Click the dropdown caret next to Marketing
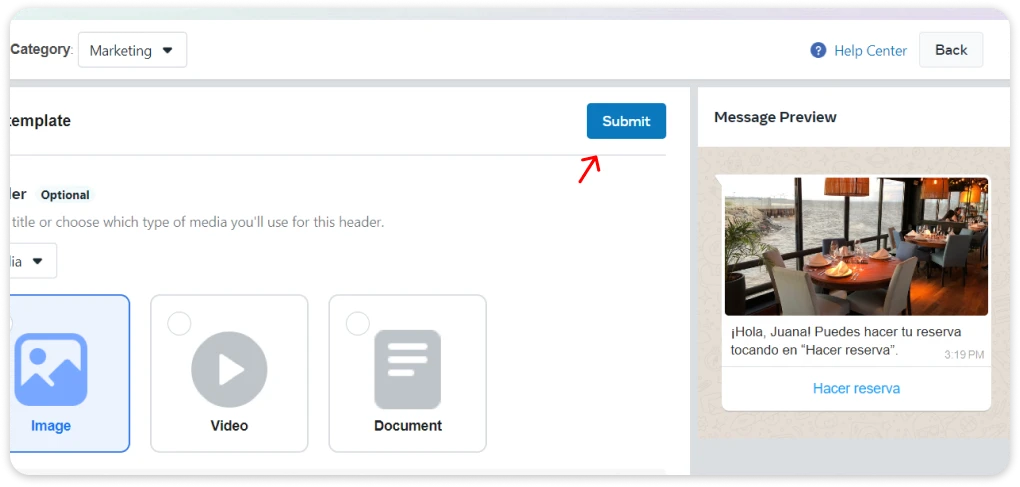 167,50
